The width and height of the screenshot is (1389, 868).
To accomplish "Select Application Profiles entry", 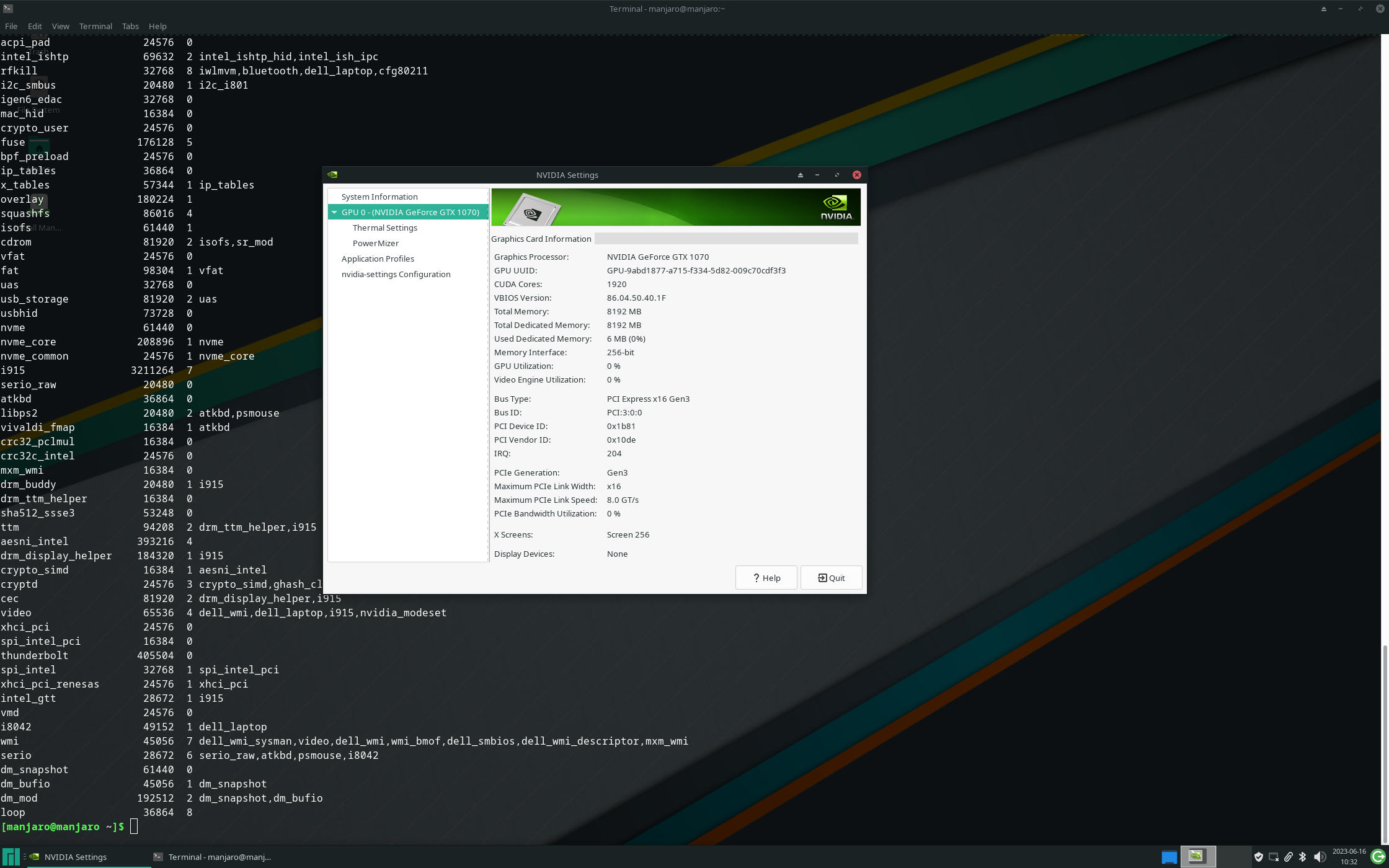I will pyautogui.click(x=377, y=259).
